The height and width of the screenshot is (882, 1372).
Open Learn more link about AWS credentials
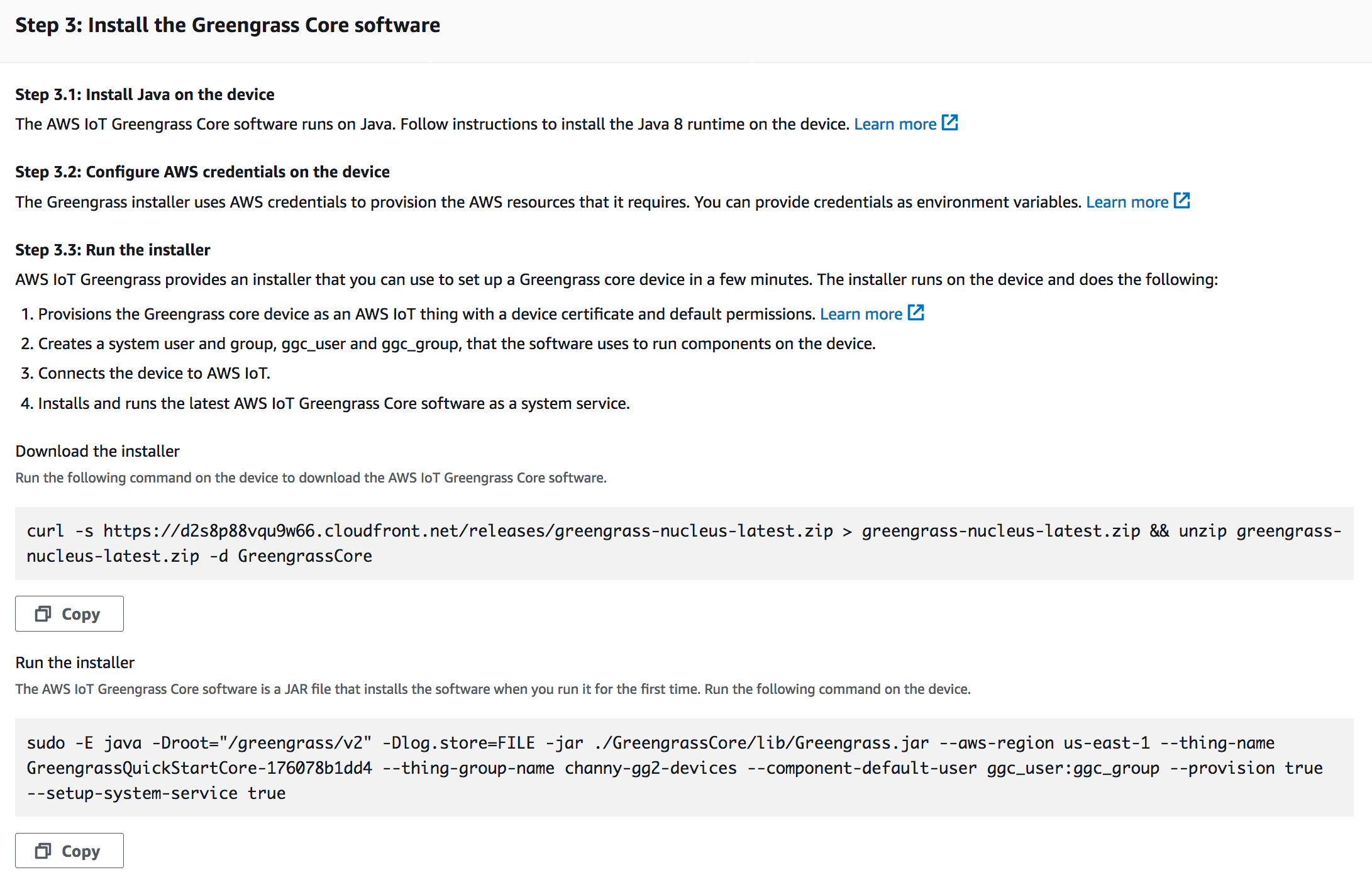click(x=1127, y=203)
